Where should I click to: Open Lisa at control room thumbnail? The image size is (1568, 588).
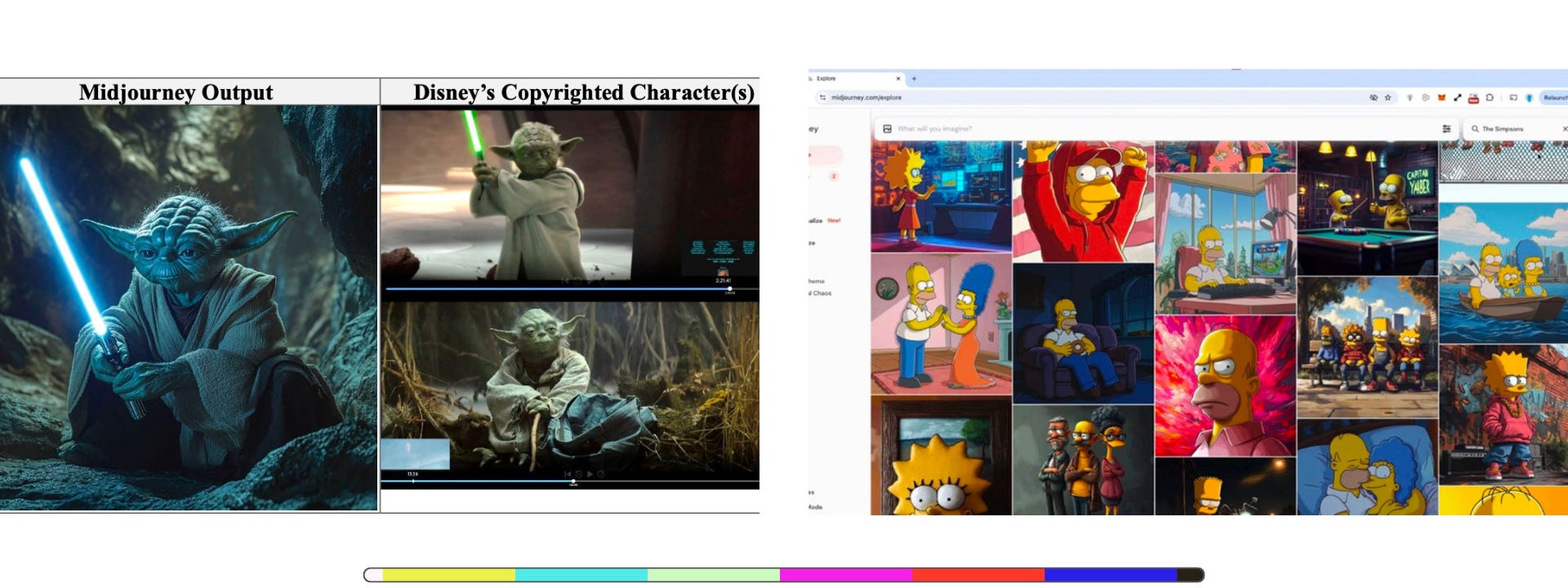(x=941, y=196)
